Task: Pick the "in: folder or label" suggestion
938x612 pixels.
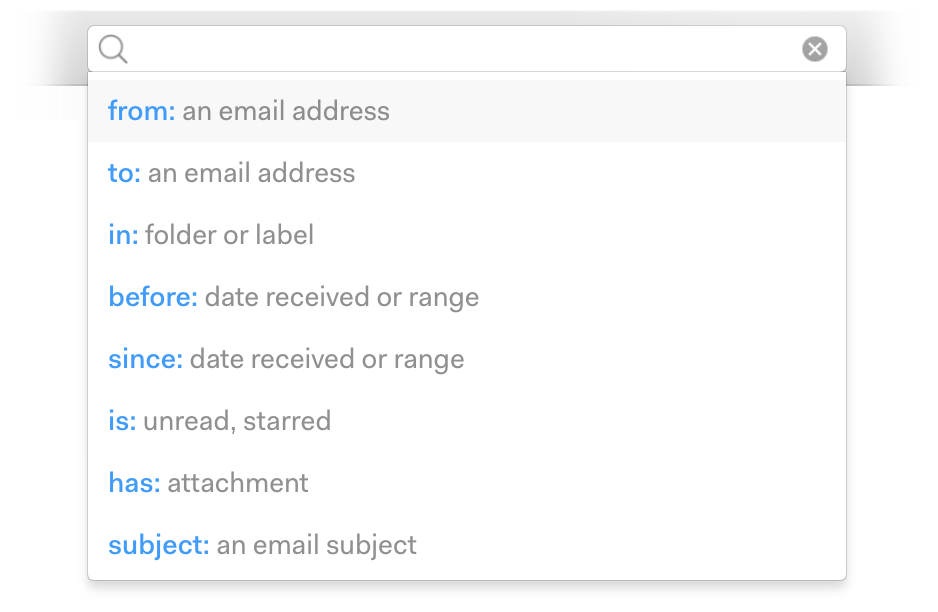Action: pyautogui.click(x=467, y=235)
